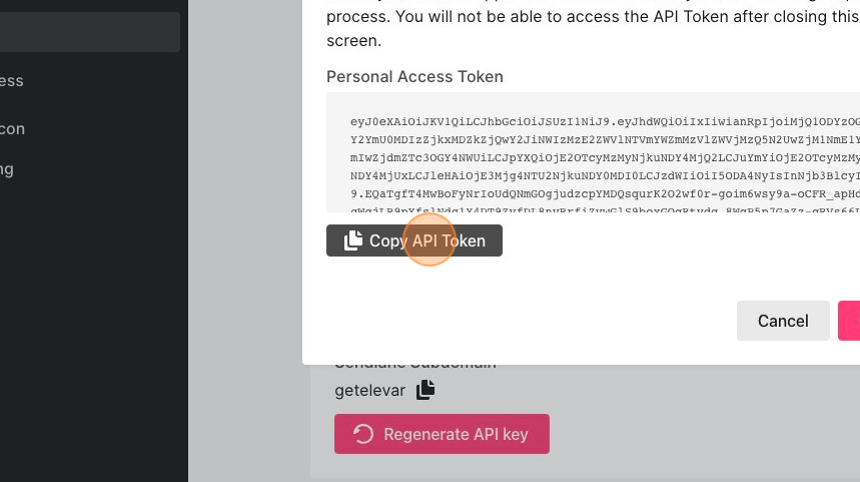The image size is (860, 482).
Task: Click the token line starting with Y2YmU0MDIz
Action: (x=605, y=140)
